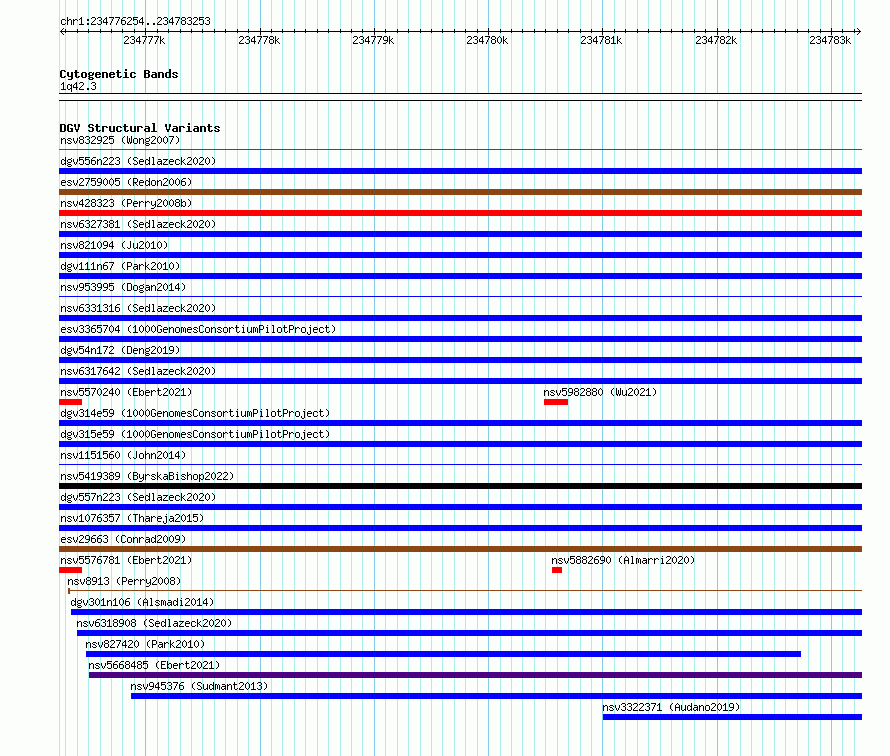Click the nsv6331316 (Sedlazeck2020) label
The height and width of the screenshot is (756, 890).
pyautogui.click(x=138, y=308)
